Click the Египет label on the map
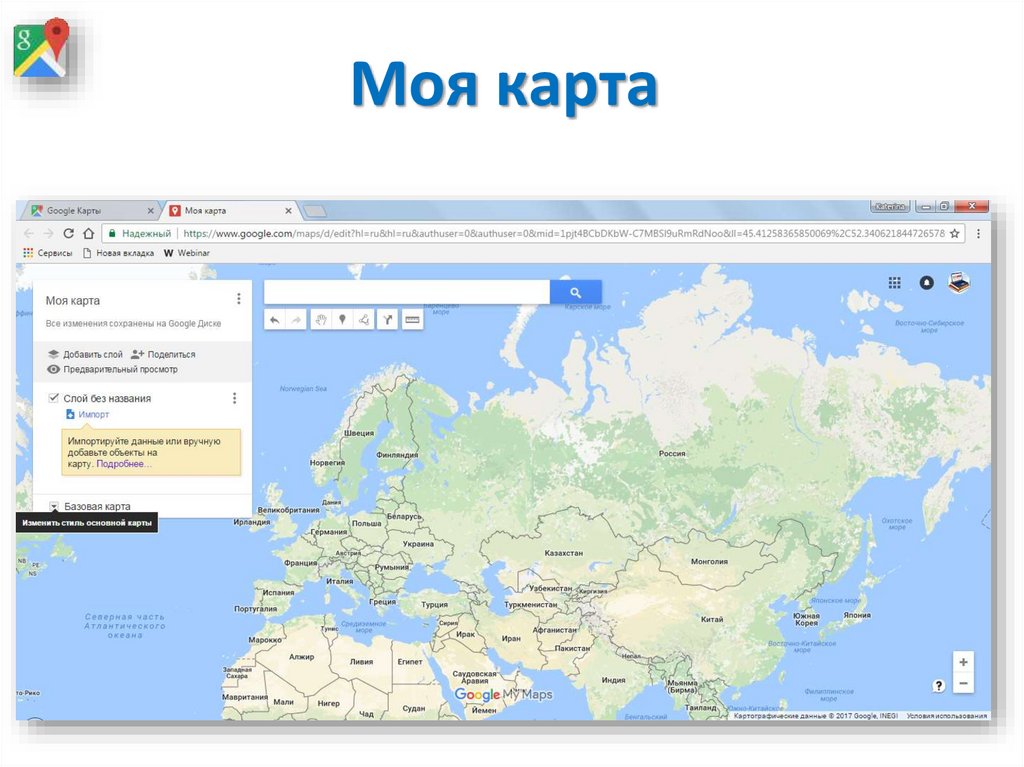 pyautogui.click(x=409, y=661)
